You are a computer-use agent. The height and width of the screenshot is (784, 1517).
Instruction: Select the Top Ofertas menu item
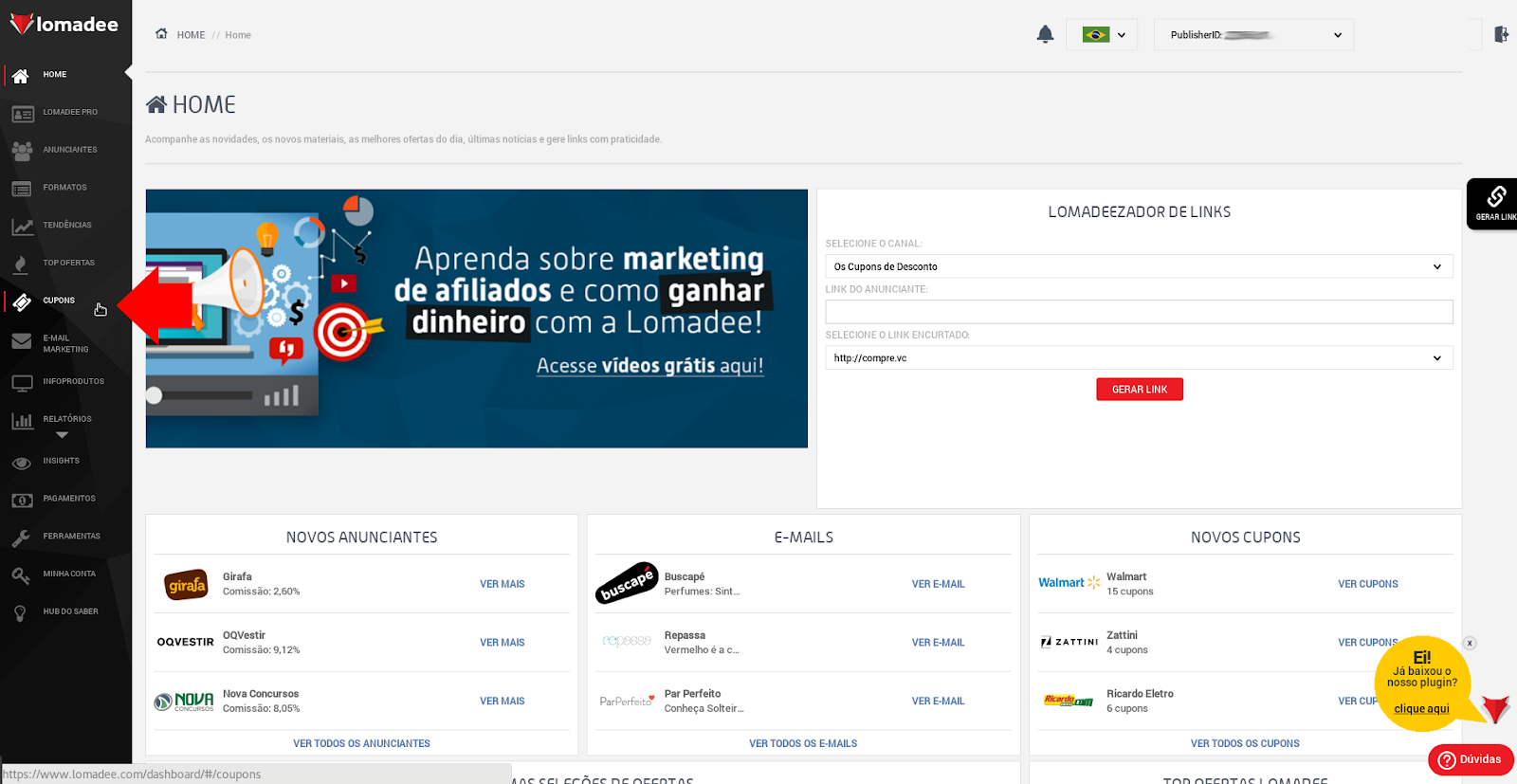[x=68, y=263]
